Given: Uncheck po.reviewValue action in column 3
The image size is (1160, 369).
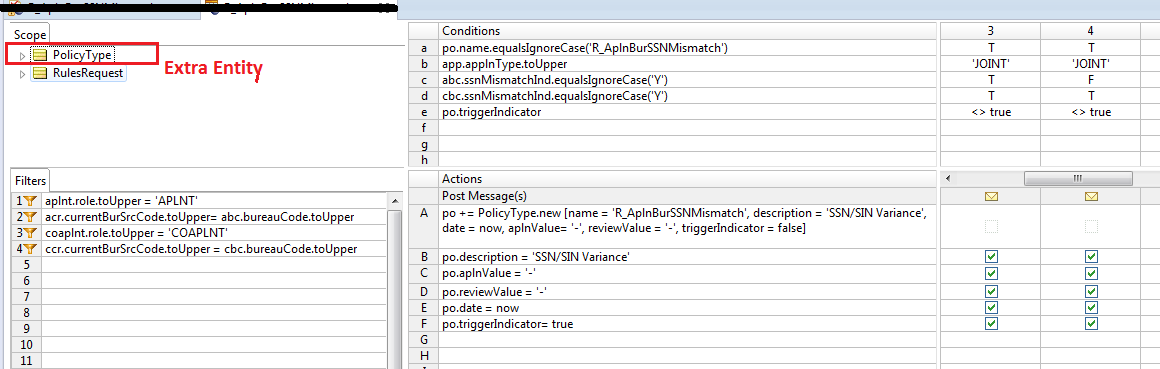Looking at the screenshot, I should pyautogui.click(x=991, y=291).
